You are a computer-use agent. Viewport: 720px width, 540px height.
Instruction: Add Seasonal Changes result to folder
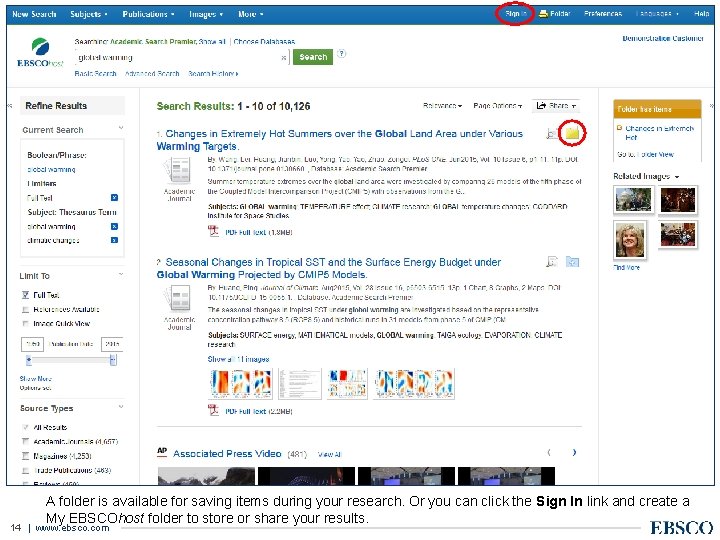[572, 262]
